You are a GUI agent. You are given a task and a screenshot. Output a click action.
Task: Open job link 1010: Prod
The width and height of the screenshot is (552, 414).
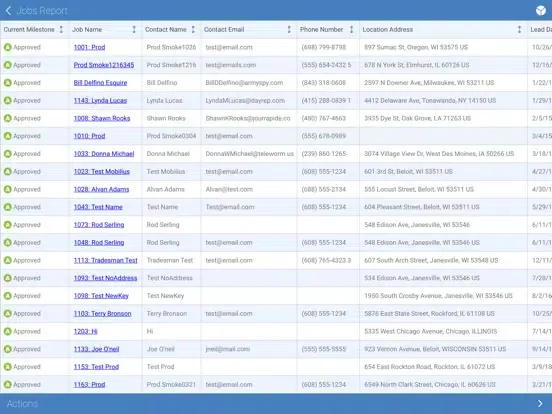89,136
